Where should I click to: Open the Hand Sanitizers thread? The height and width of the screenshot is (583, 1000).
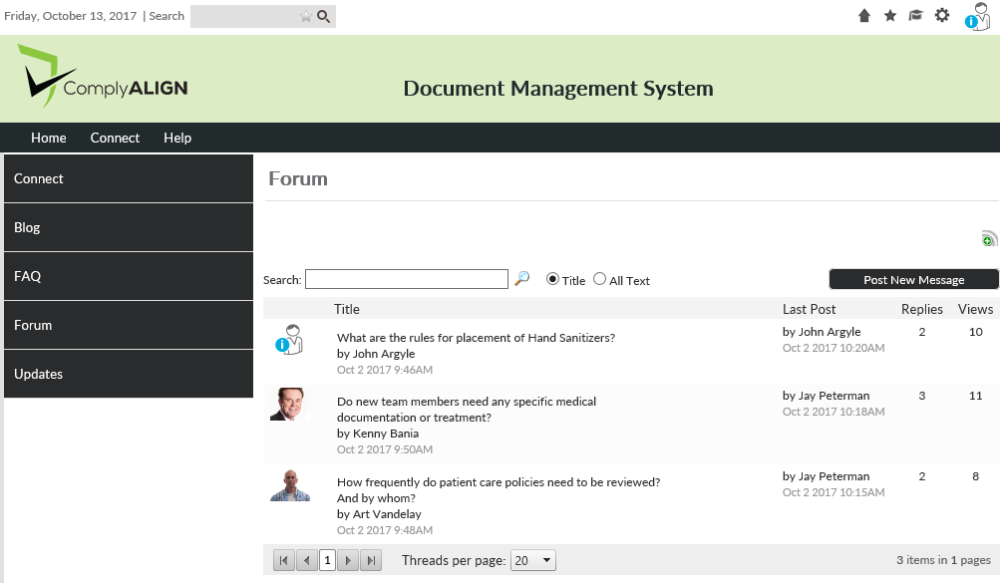point(476,338)
